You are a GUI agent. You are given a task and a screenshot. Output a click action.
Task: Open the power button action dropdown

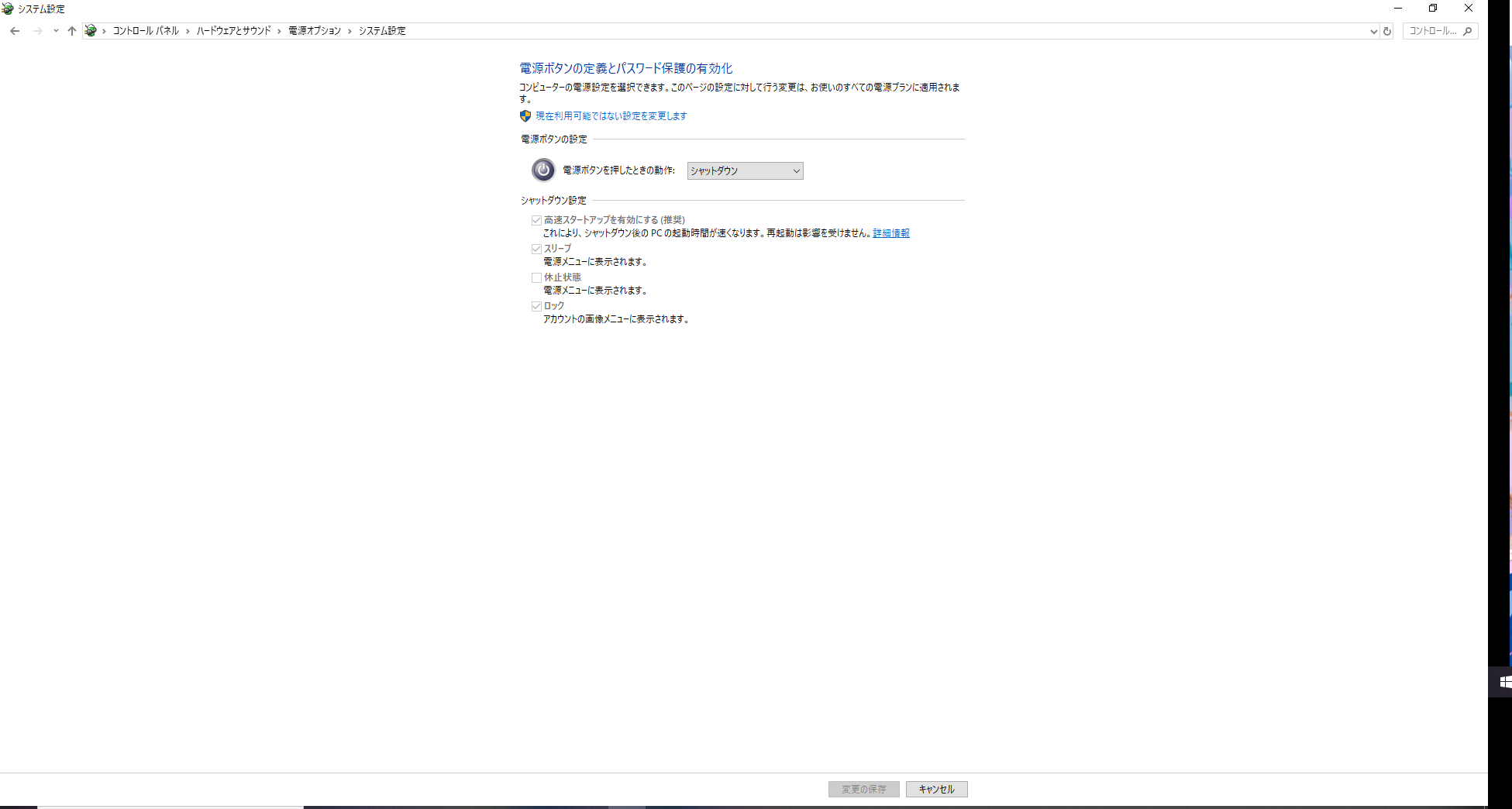tap(745, 170)
